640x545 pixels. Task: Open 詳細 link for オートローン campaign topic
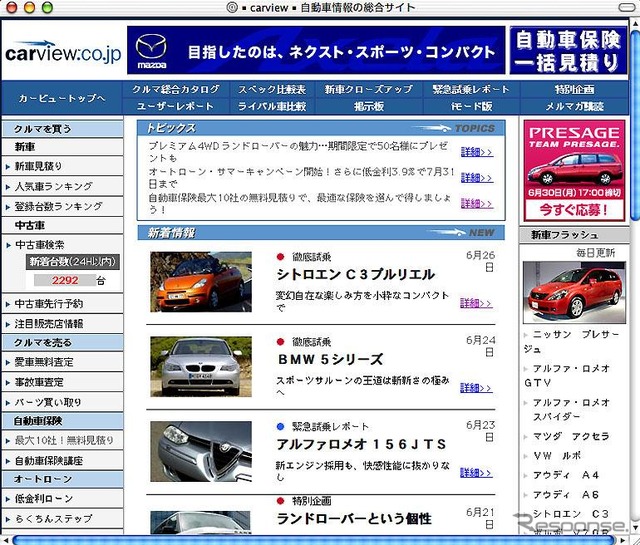[477, 178]
